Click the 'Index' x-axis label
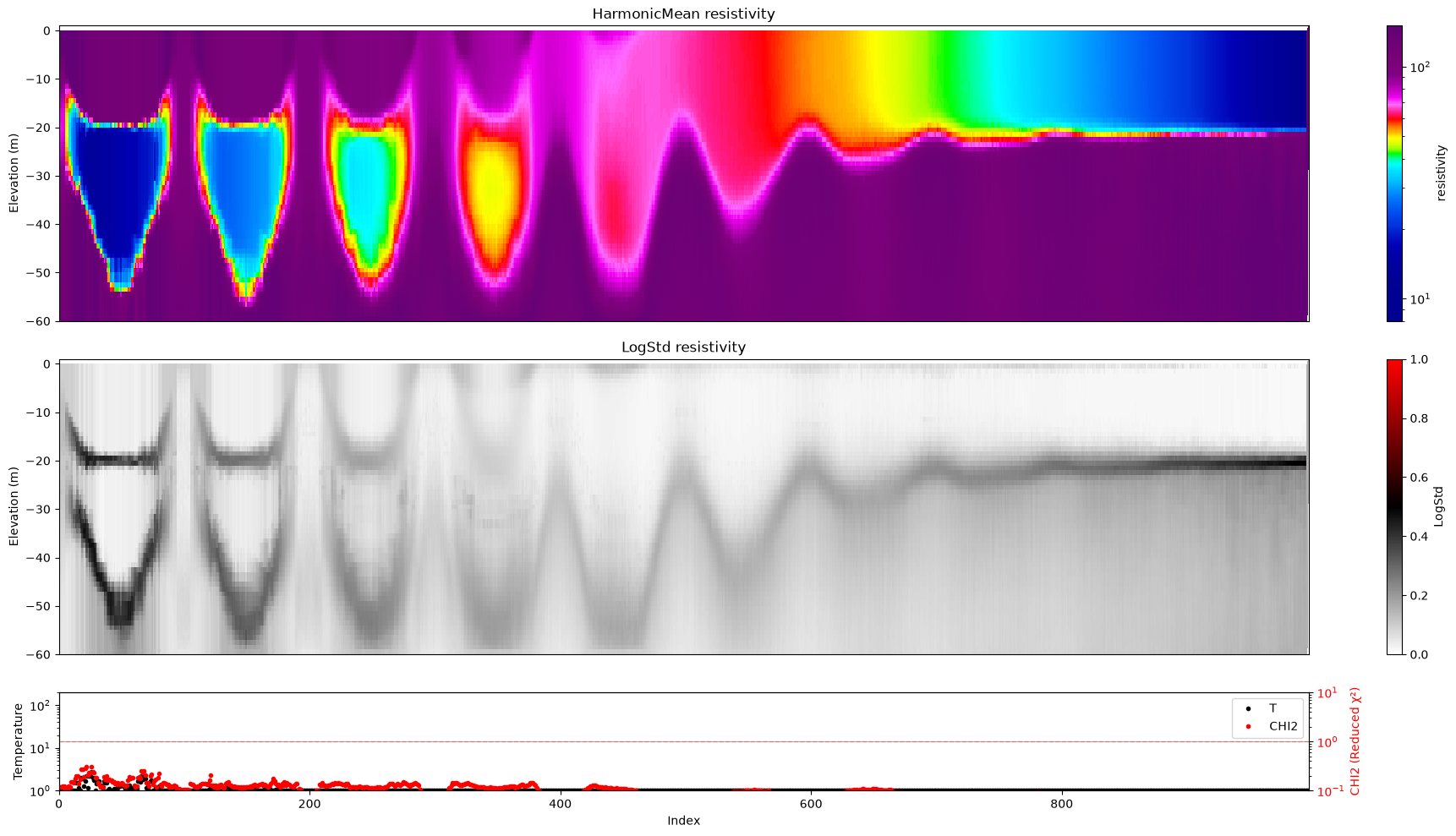This screenshot has height=836, width=1456. [x=683, y=820]
